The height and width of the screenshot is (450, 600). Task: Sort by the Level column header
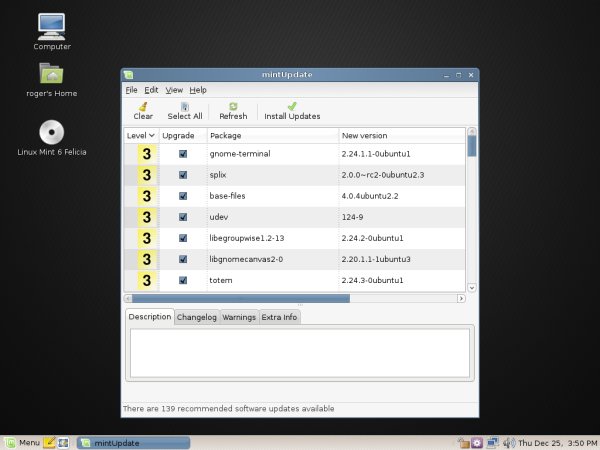pos(141,135)
